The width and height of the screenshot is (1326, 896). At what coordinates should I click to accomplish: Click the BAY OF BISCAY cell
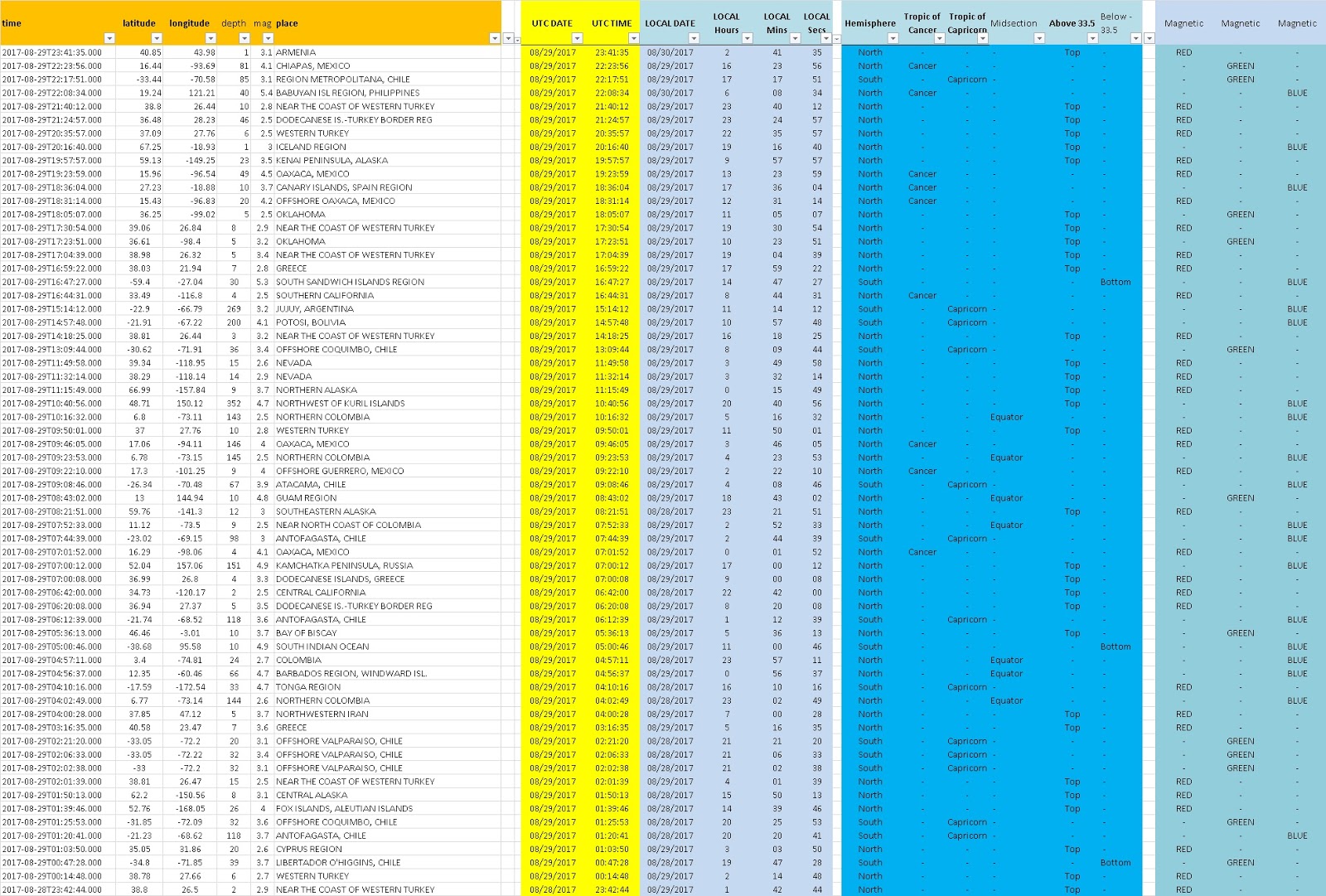tap(387, 633)
